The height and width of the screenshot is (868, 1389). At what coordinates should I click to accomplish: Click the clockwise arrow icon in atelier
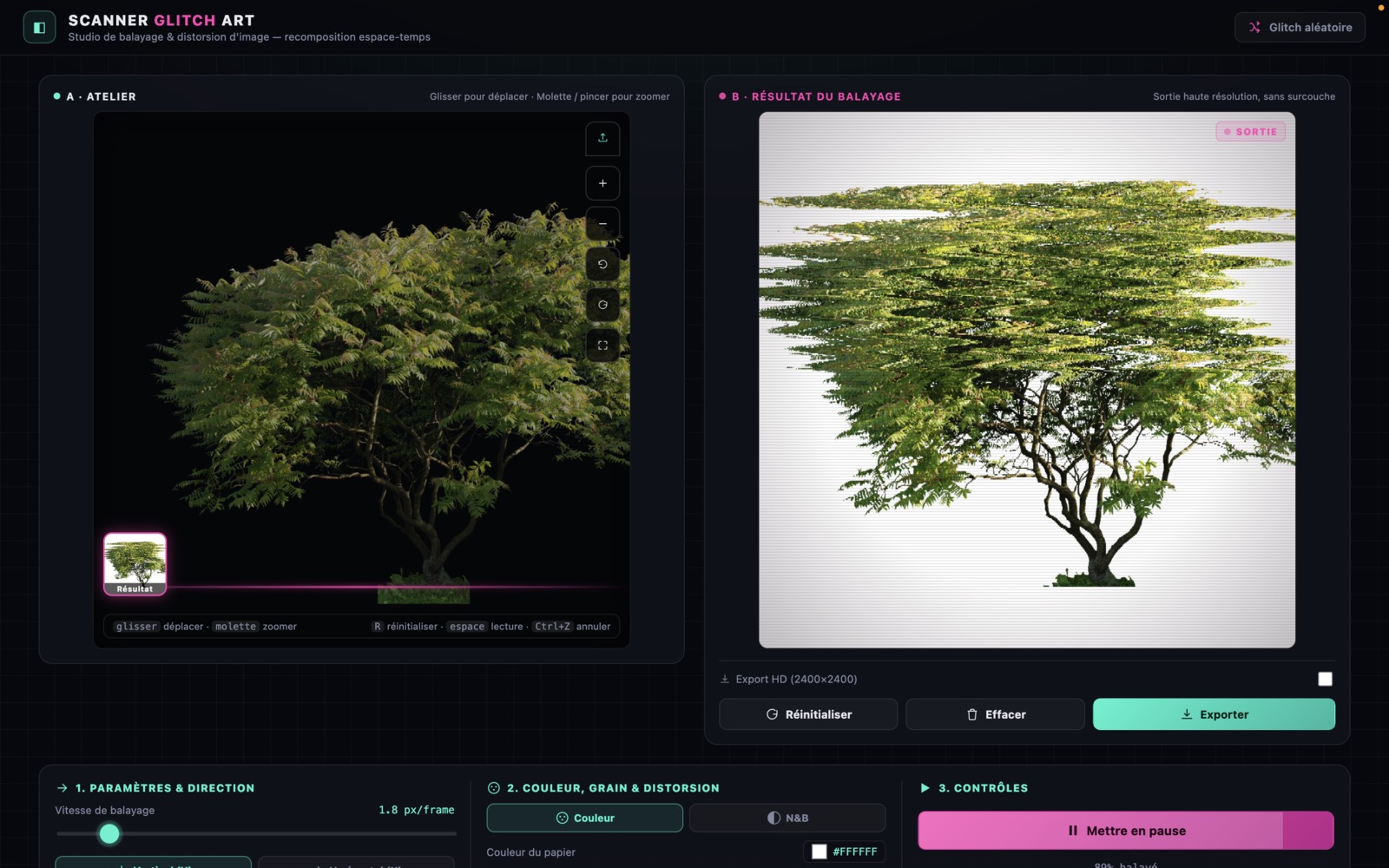tap(602, 305)
